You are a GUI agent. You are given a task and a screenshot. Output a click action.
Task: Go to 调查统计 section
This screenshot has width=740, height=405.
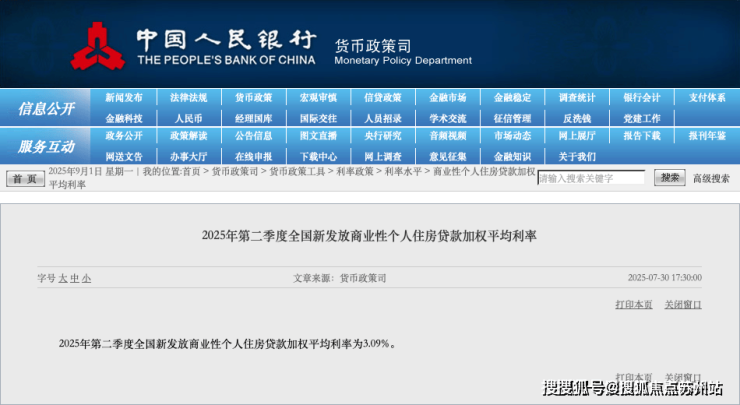point(577,98)
